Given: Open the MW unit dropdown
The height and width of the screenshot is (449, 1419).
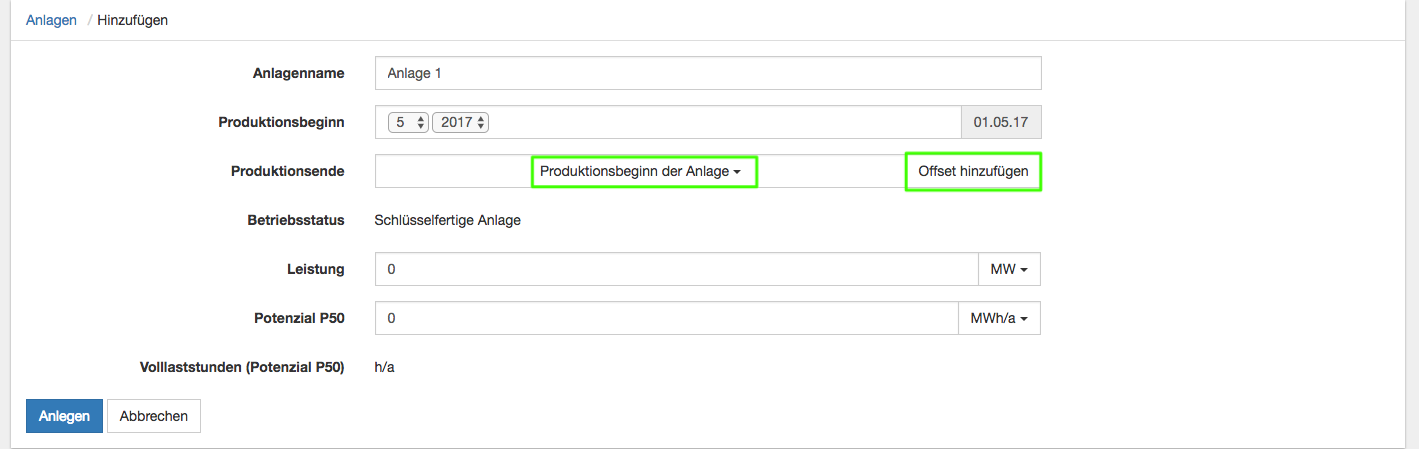Looking at the screenshot, I should coord(1009,269).
